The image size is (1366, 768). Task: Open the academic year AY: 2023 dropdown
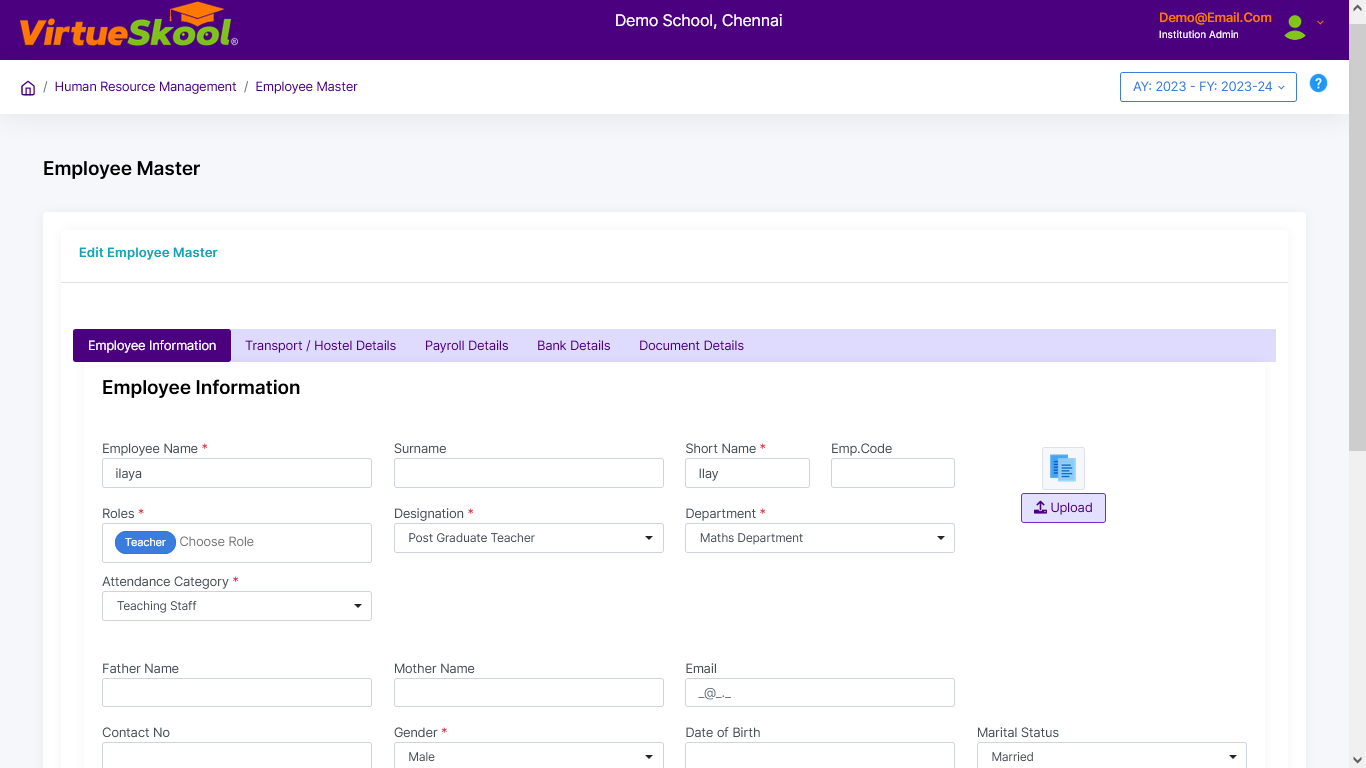pyautogui.click(x=1208, y=87)
